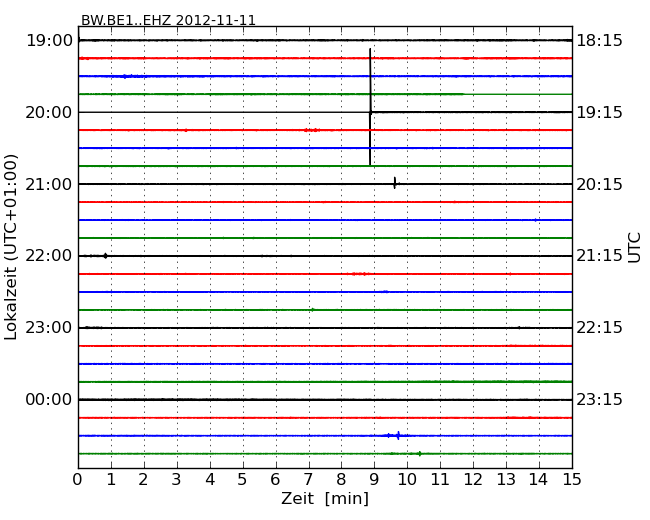Click the 19:15 UTC label
650x520 pixels.
599,112
